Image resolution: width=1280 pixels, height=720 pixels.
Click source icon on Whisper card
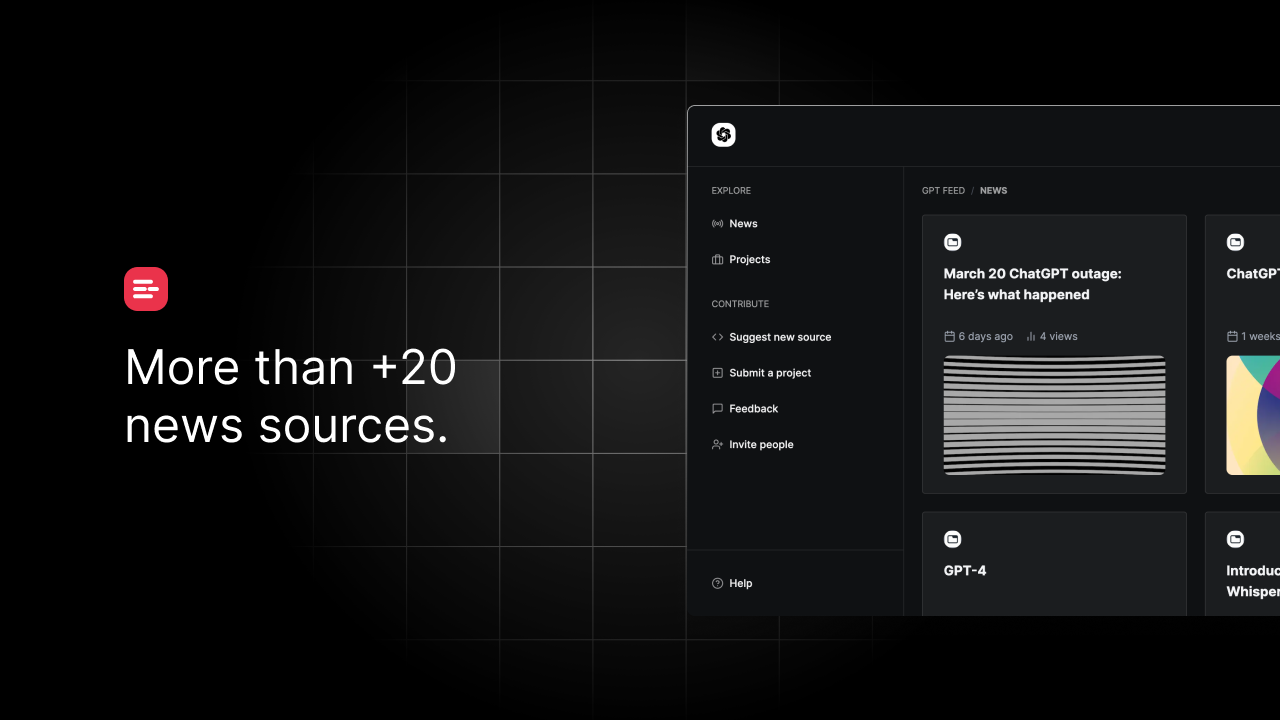(1236, 540)
